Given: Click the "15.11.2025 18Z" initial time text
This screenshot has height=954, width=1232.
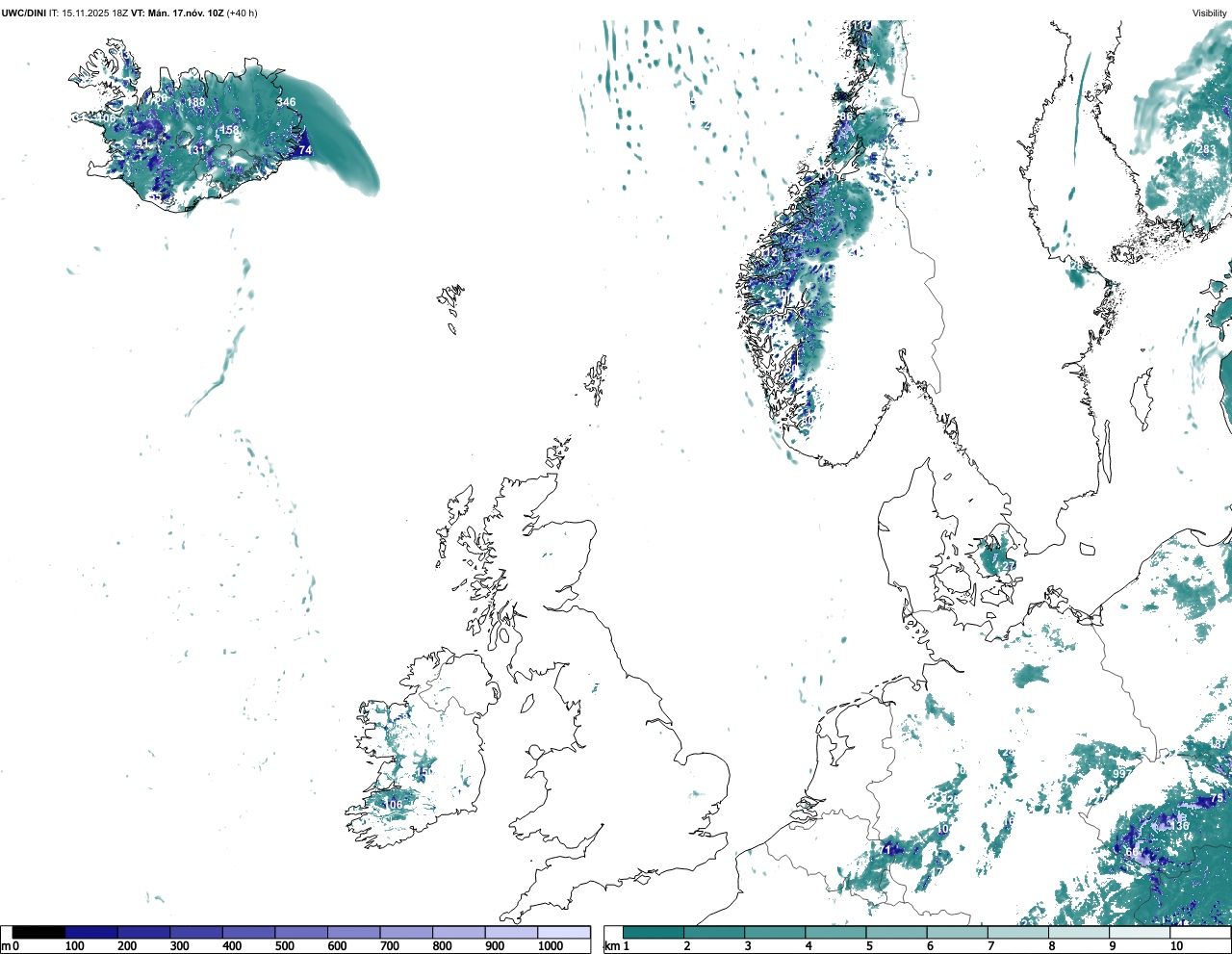Looking at the screenshot, I should point(95,13).
